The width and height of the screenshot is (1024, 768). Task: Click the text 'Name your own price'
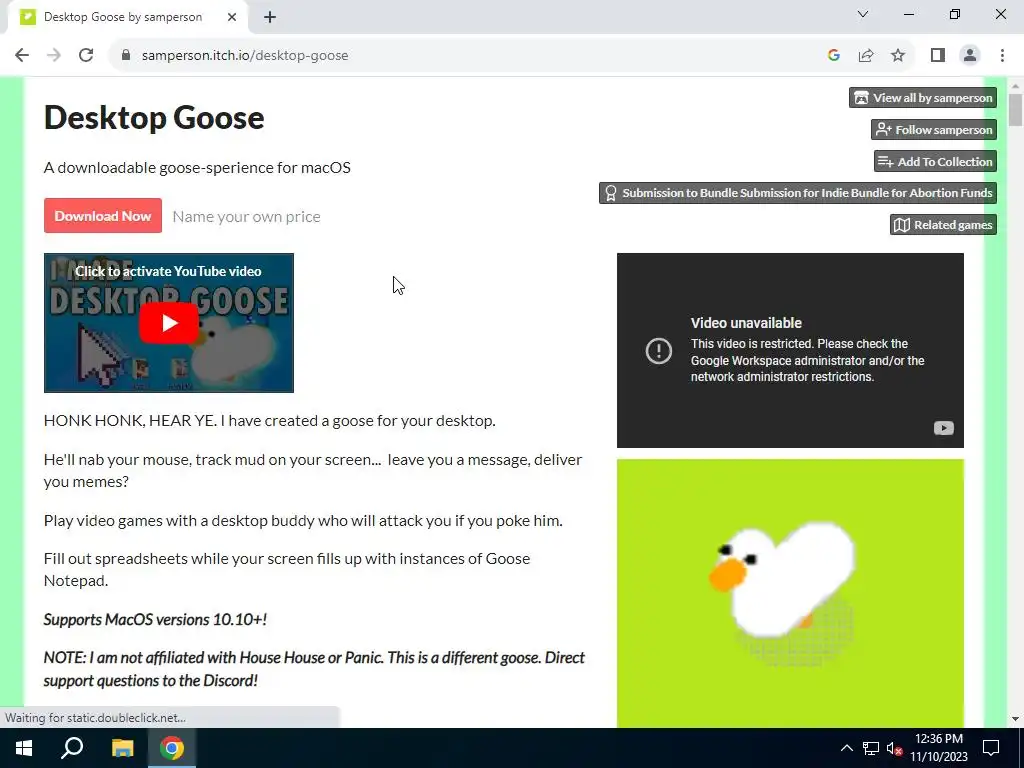tap(246, 217)
